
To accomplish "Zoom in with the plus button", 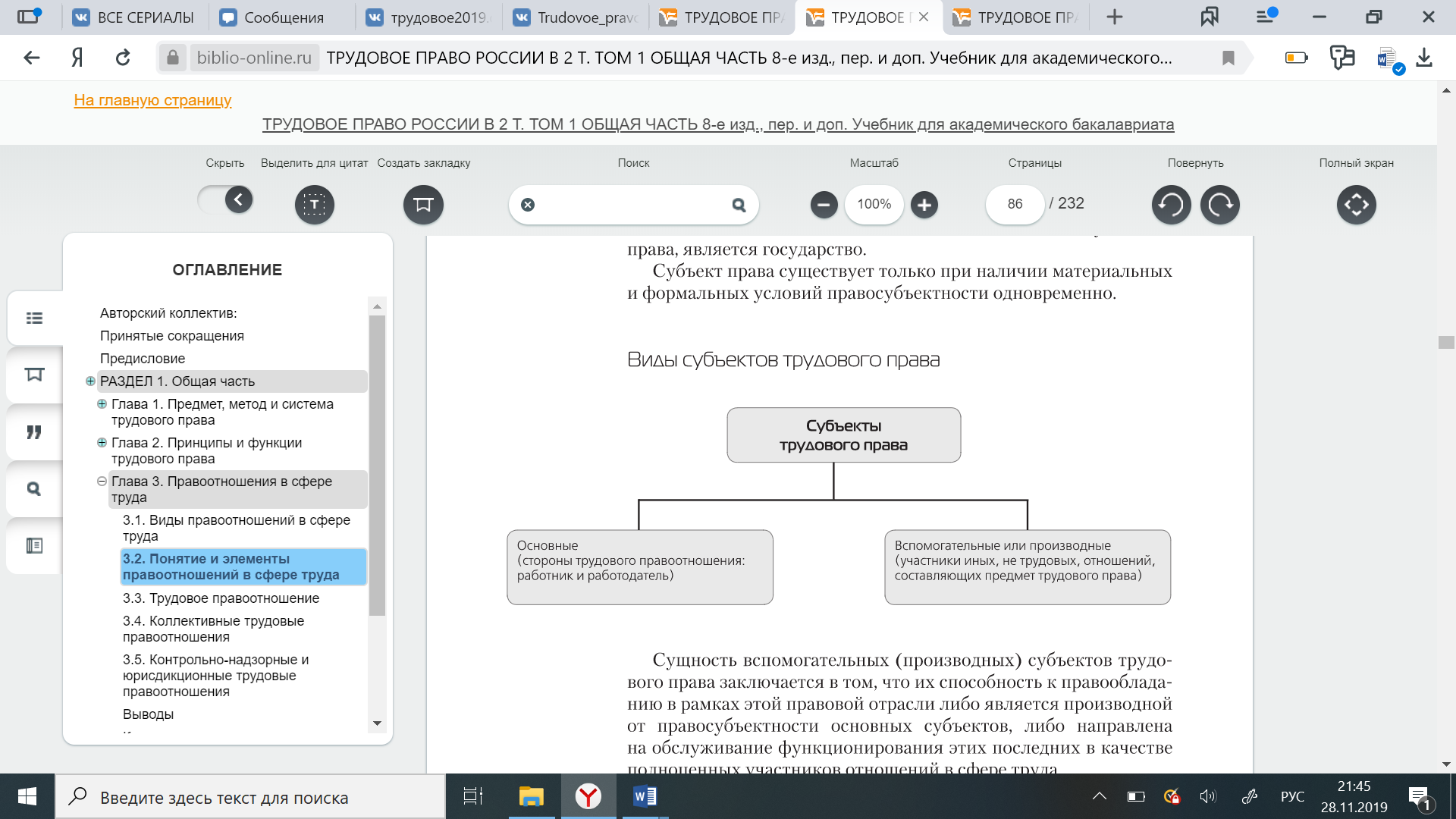I will [x=924, y=205].
